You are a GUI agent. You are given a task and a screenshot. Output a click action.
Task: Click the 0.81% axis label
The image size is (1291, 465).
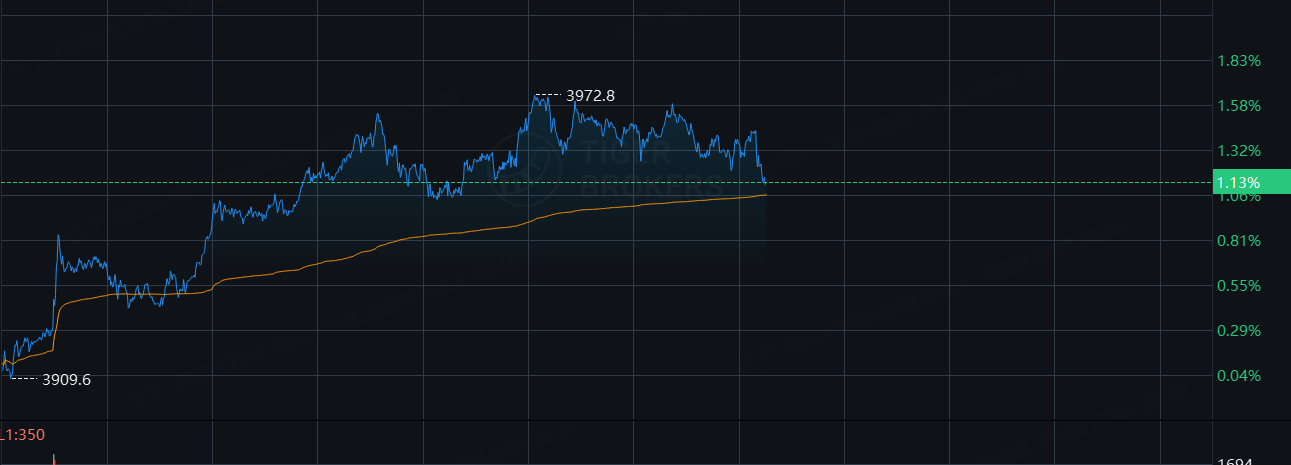tap(1238, 241)
